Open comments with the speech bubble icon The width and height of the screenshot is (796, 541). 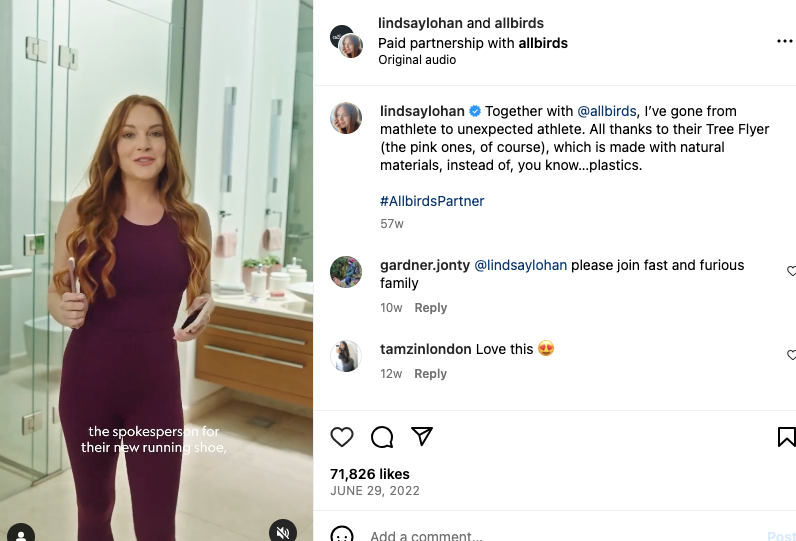tap(382, 437)
